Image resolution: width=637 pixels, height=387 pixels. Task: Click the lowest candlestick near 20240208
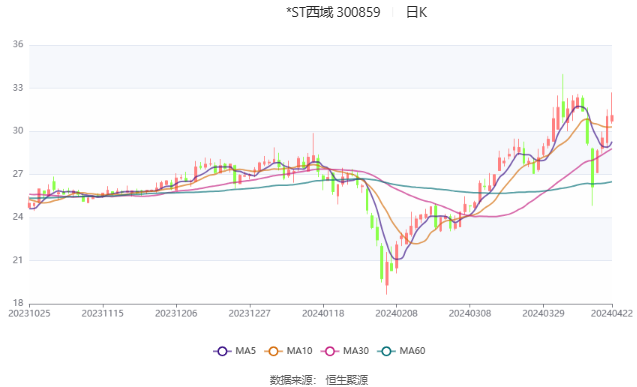pyautogui.click(x=387, y=274)
